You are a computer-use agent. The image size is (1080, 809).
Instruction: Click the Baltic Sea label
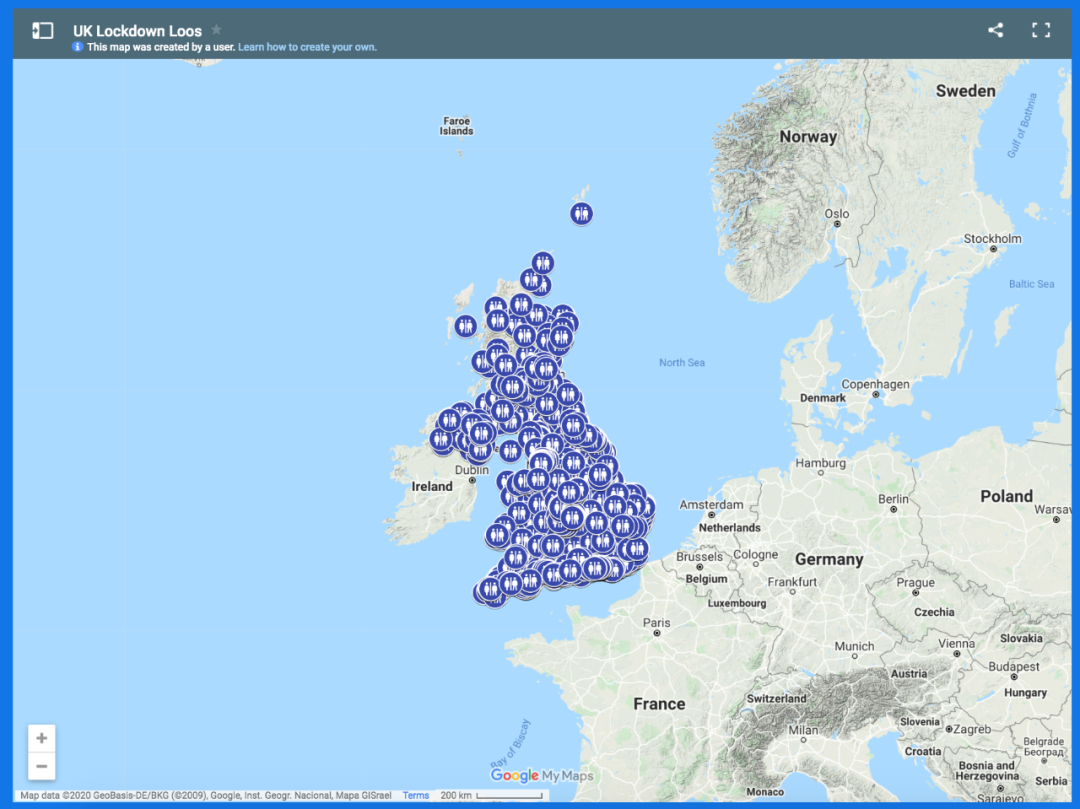[x=1031, y=284]
